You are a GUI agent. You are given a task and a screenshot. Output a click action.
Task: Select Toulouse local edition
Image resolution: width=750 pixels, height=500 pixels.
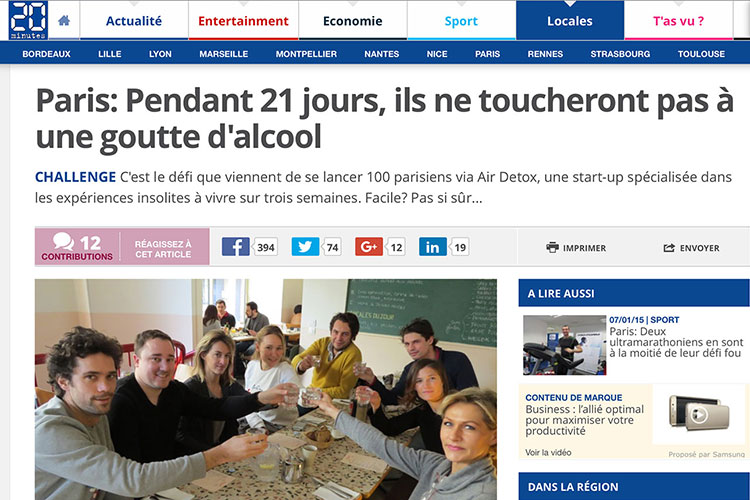tap(701, 54)
